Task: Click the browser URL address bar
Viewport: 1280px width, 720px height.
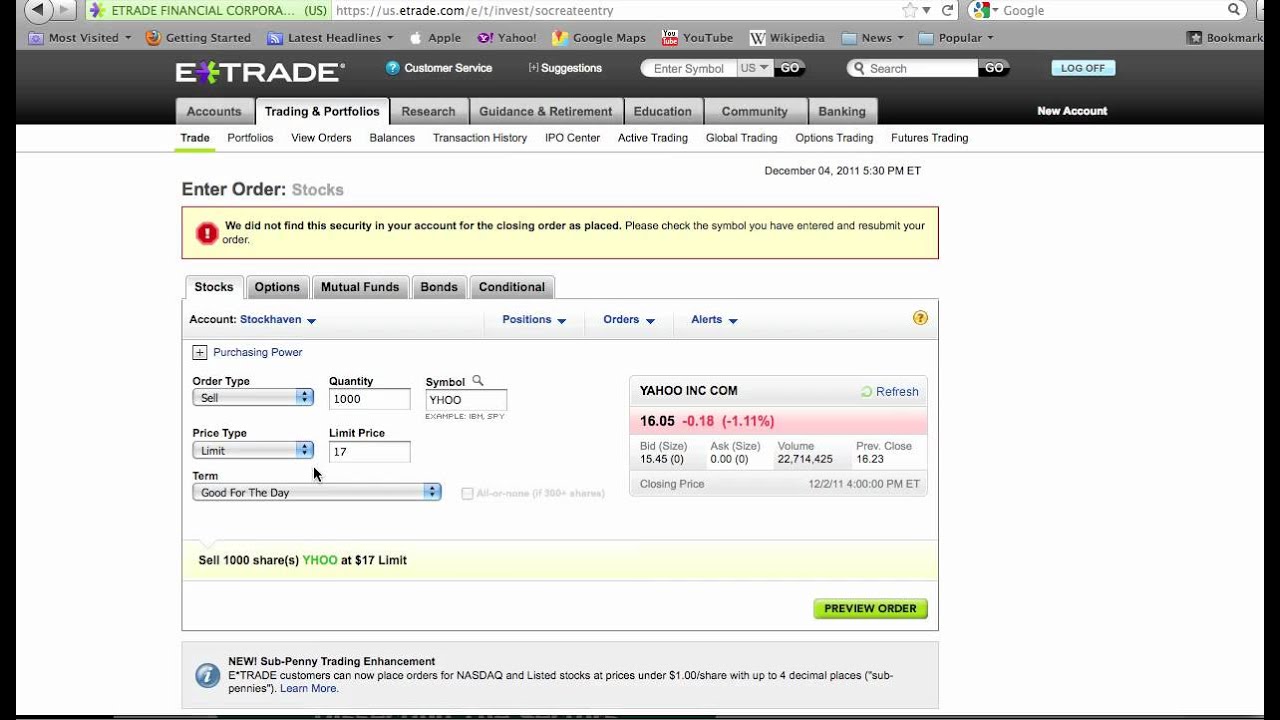Action: tap(615, 10)
